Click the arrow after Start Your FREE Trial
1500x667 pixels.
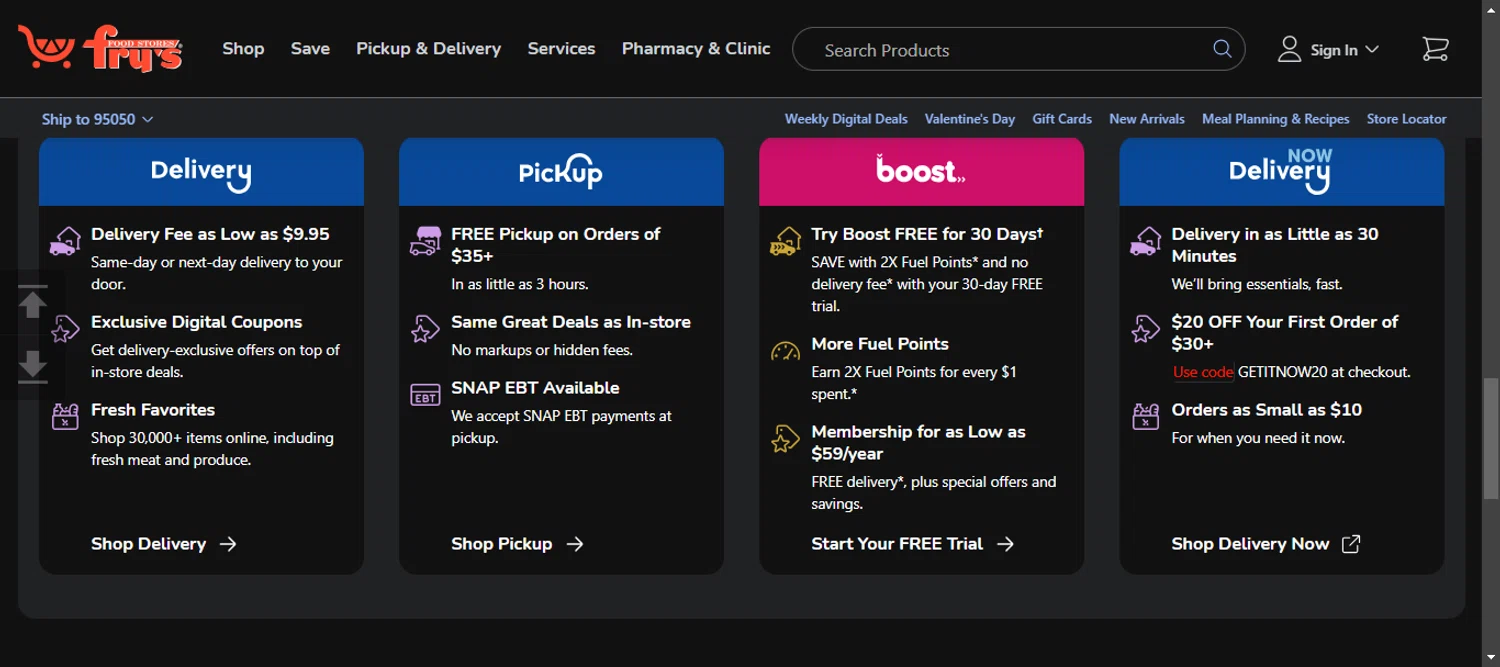(x=1005, y=544)
